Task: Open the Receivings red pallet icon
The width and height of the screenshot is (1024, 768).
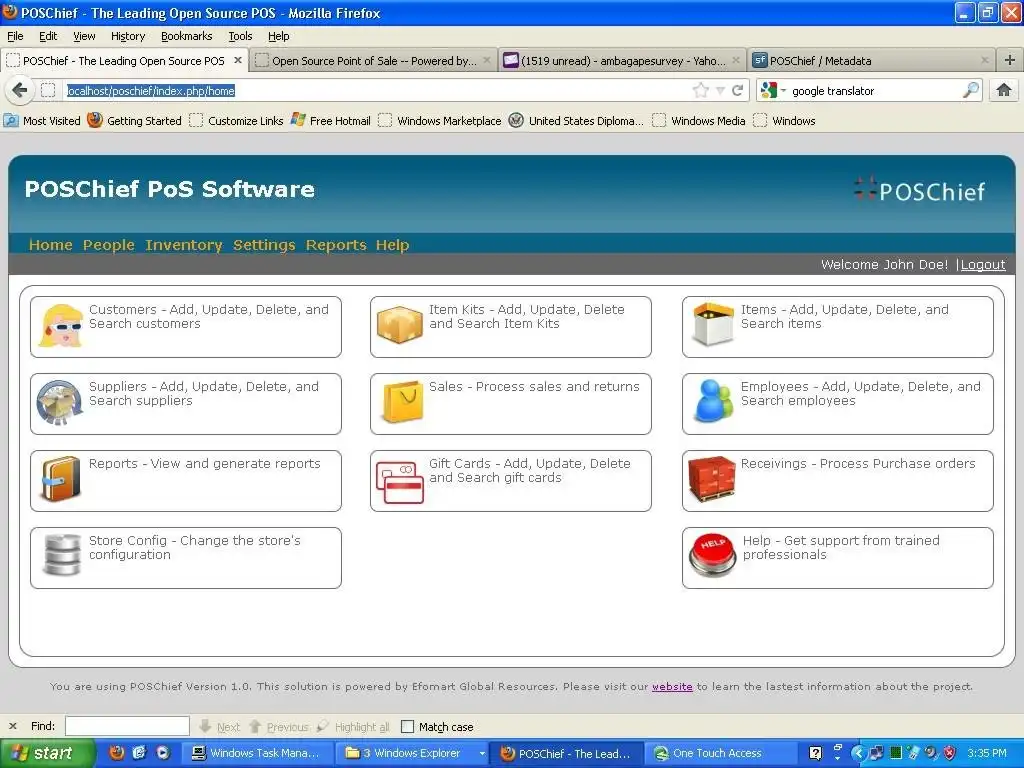Action: 712,479
